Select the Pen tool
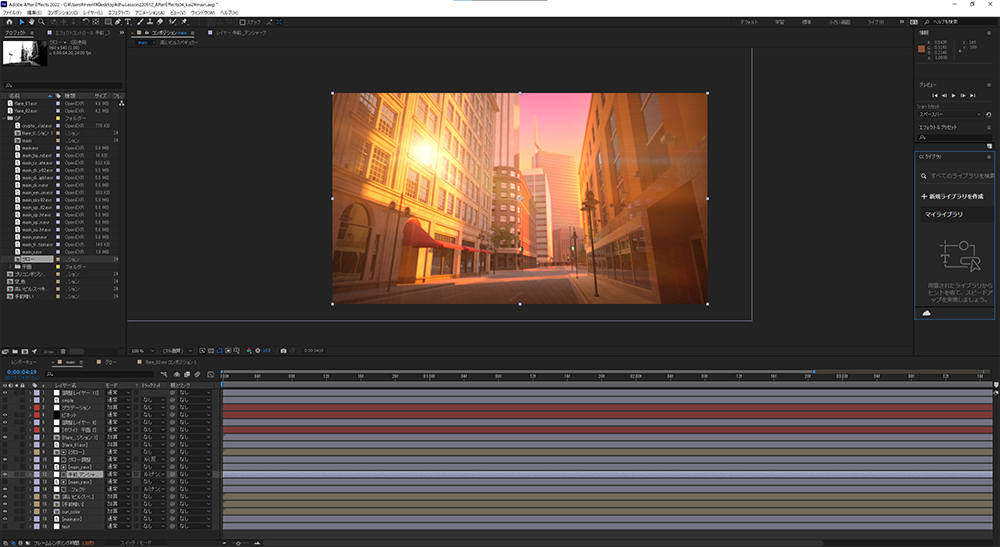1000x547 pixels. [x=118, y=22]
